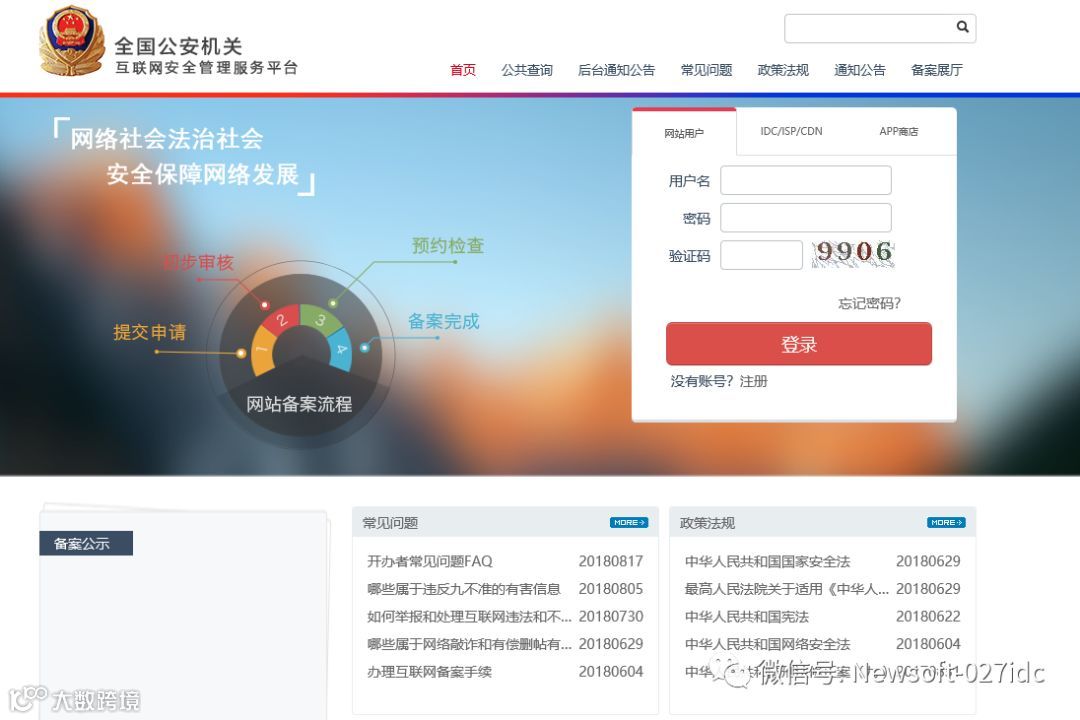
Task: Click the red 登录 button
Action: [798, 344]
